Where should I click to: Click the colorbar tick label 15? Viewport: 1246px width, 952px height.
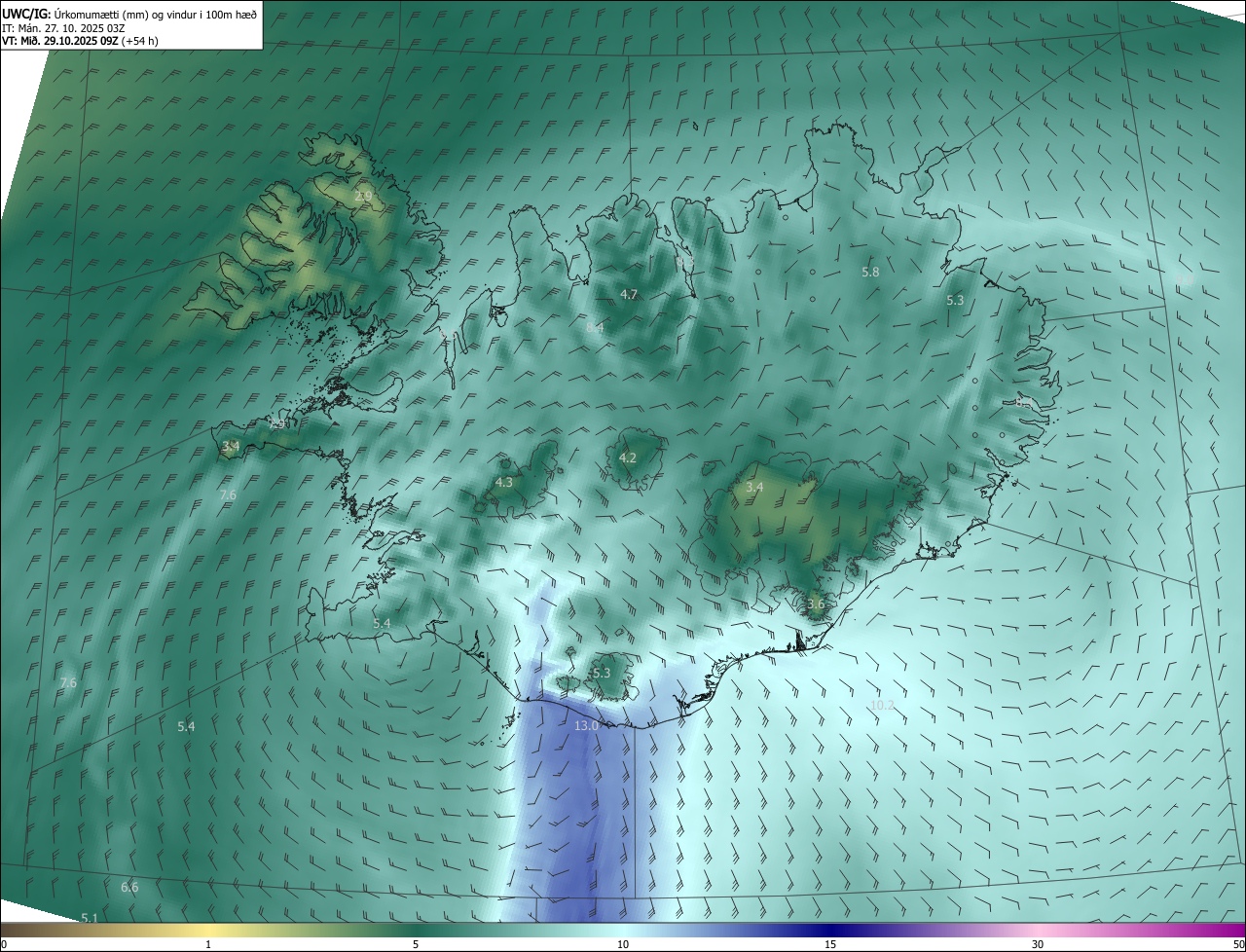830,944
